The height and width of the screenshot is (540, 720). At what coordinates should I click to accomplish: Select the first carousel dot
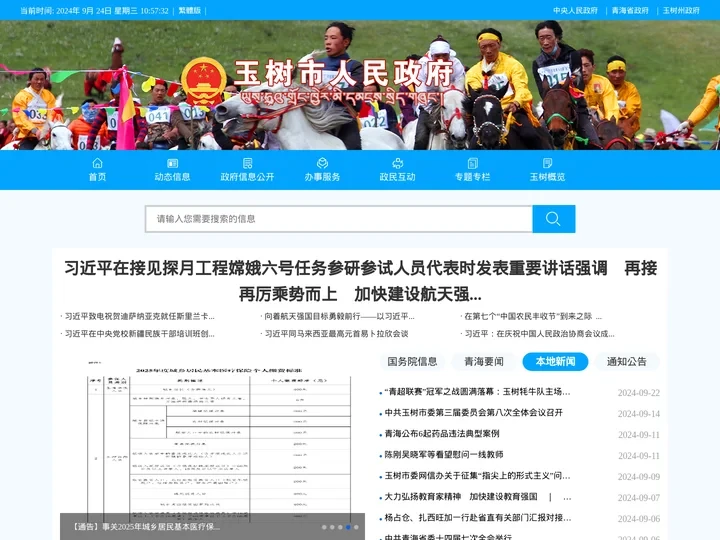click(324, 527)
